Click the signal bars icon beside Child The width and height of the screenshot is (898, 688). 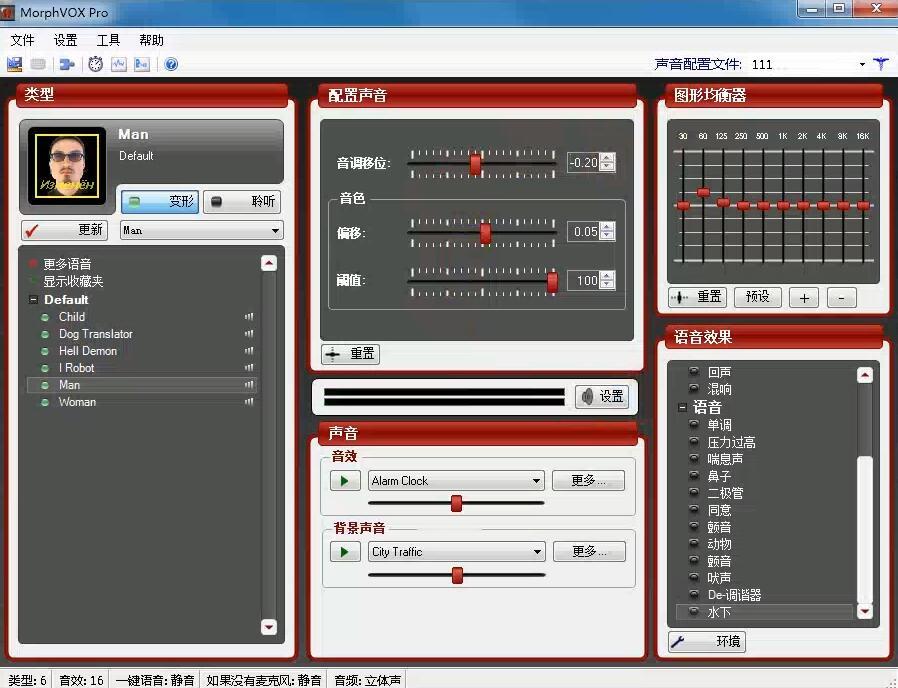249,317
